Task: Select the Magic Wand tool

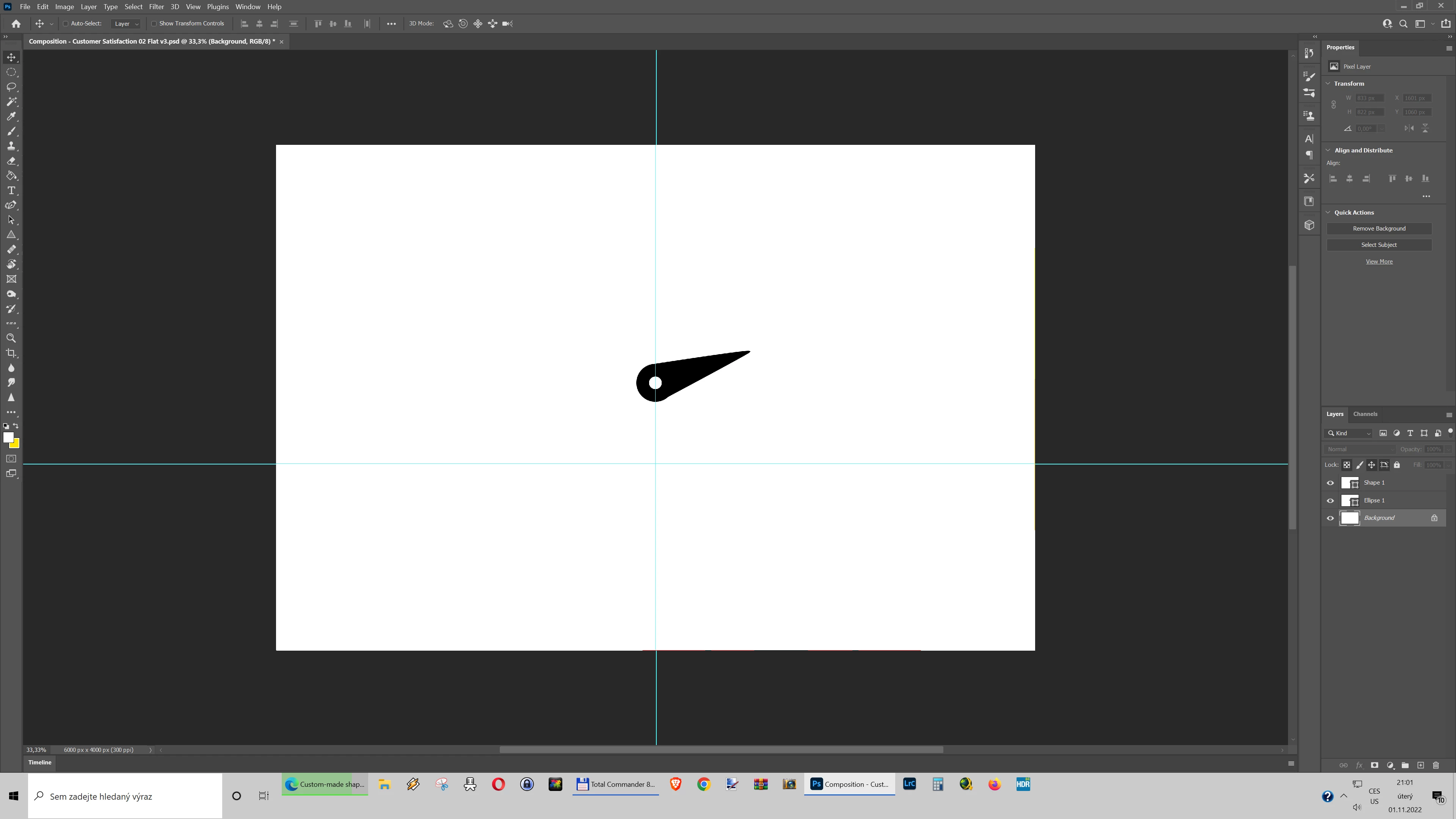Action: coord(11,102)
